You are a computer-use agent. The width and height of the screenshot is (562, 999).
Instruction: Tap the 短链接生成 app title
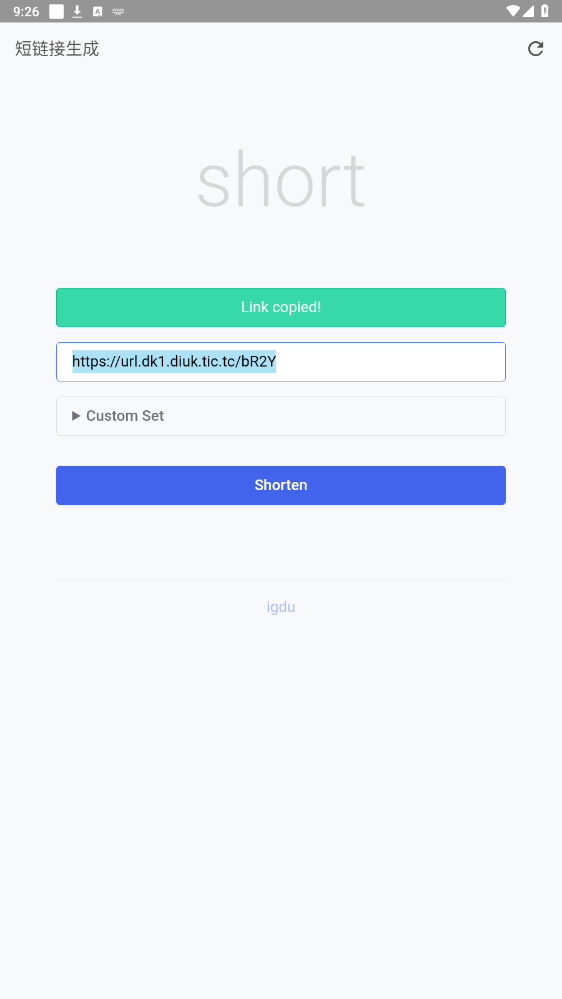[57, 48]
